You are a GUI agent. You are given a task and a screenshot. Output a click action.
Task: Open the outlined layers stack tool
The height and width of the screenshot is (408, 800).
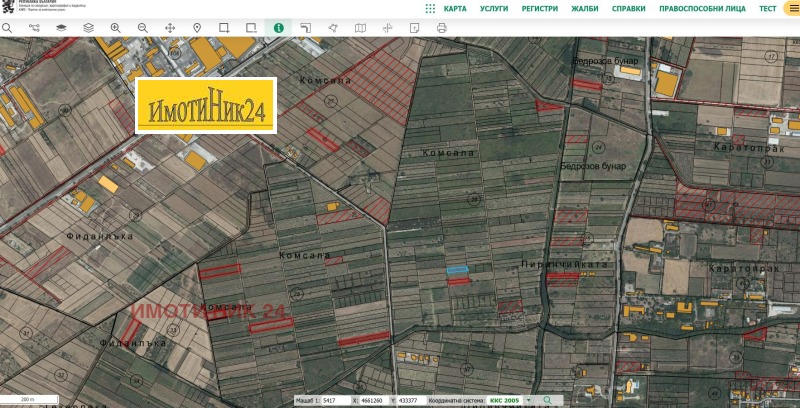coord(88,28)
